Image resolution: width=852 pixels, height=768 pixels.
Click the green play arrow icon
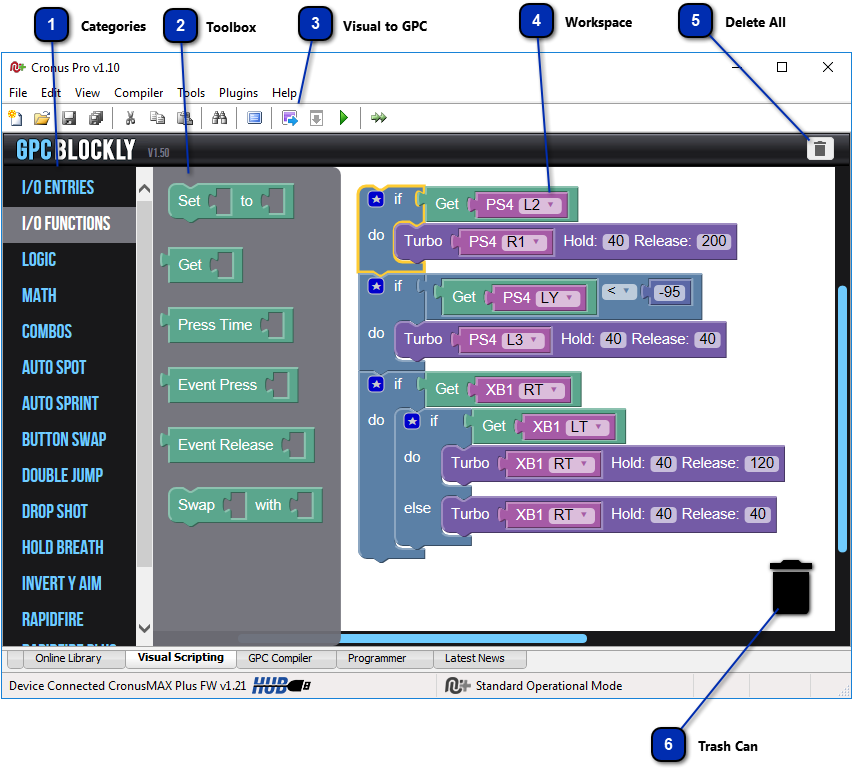(x=343, y=117)
